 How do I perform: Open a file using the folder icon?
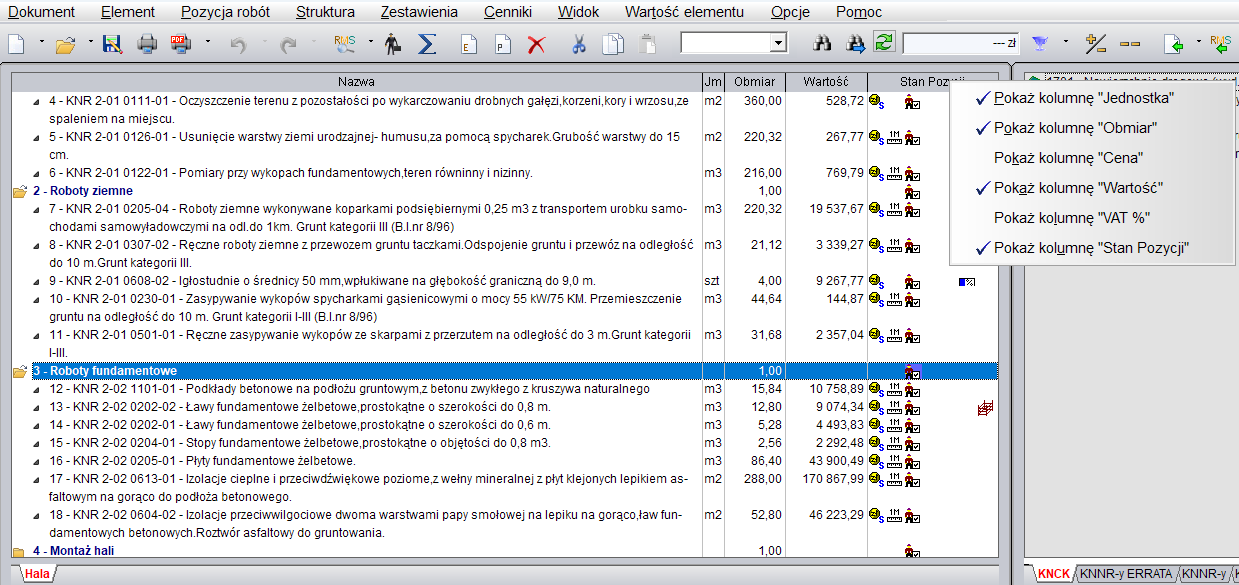tap(66, 44)
